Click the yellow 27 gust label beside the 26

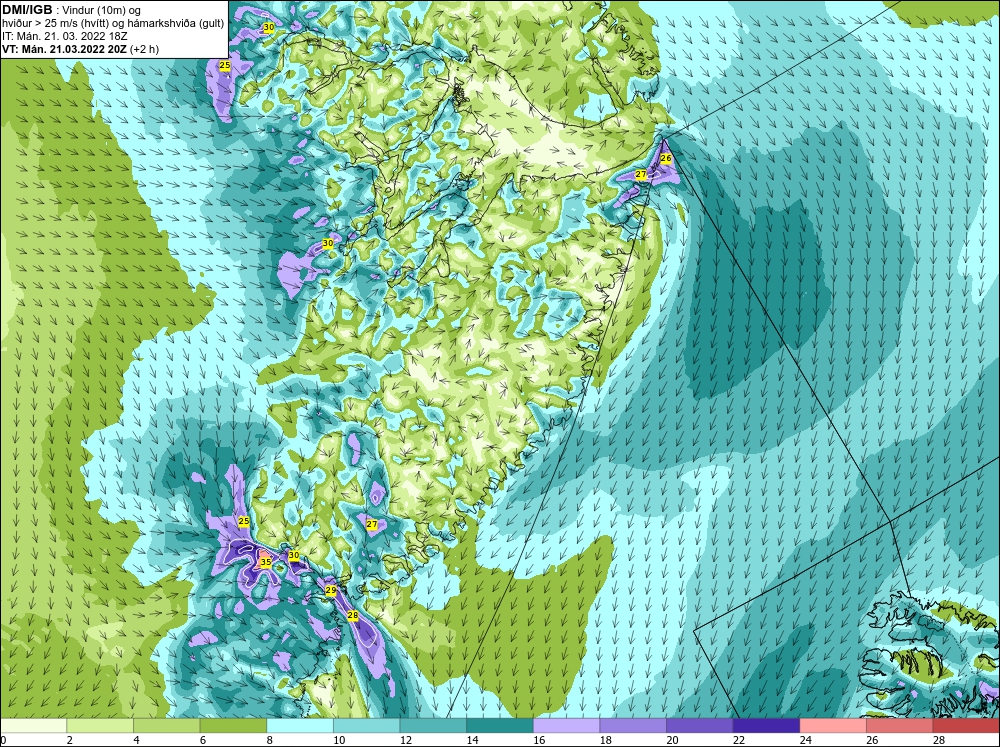[x=641, y=174]
